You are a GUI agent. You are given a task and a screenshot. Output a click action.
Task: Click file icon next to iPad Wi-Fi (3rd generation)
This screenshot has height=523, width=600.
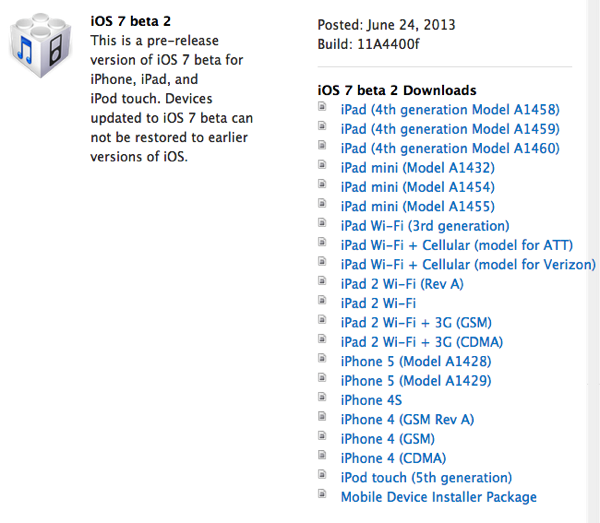(322, 223)
